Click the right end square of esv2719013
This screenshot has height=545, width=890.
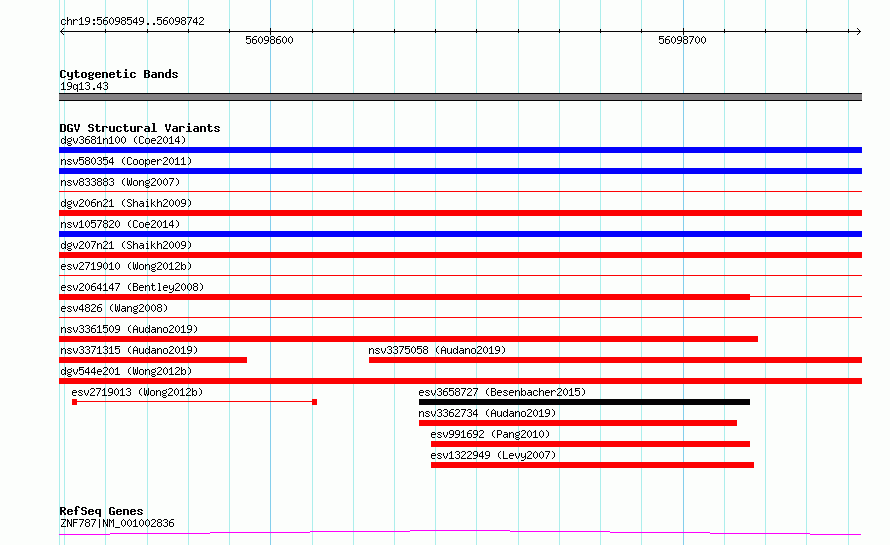click(314, 402)
